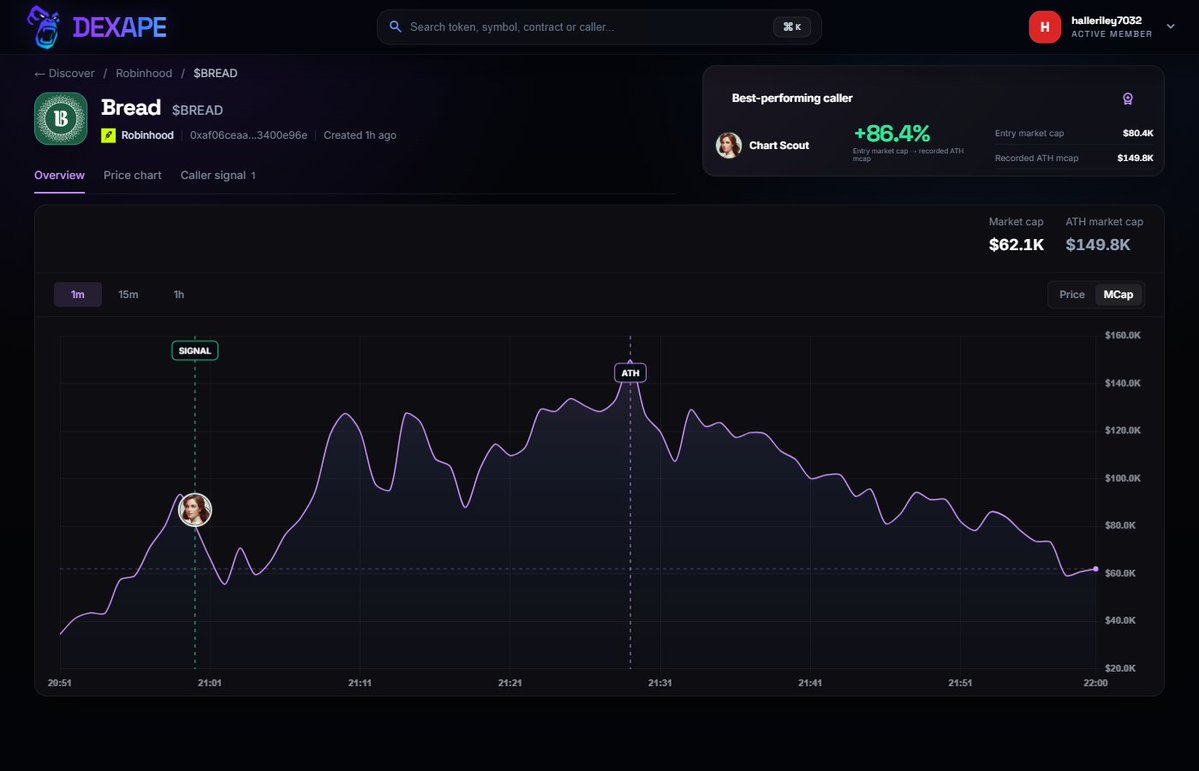
Task: Click the $BREAD ticker beside Bread title
Action: point(197,110)
